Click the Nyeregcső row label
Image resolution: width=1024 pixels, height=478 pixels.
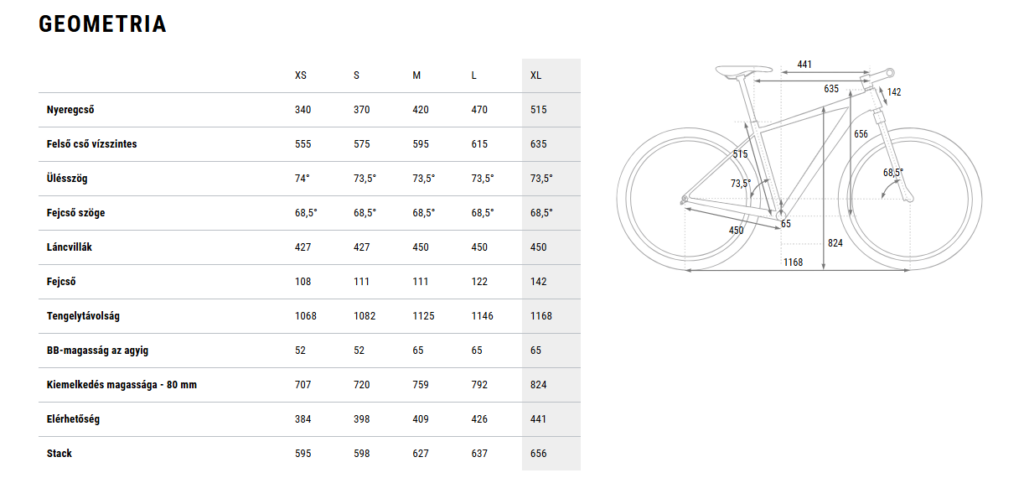[x=77, y=110]
